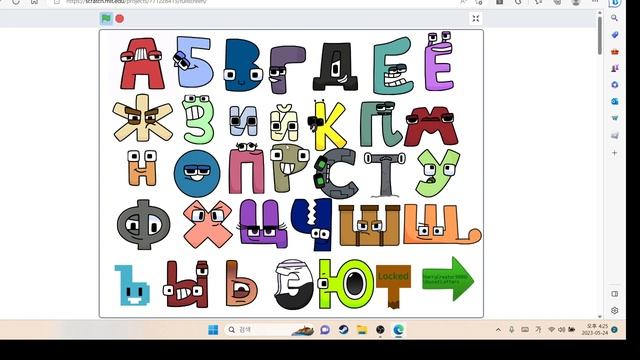Click the salmon pink Х character
Viewport: 640px width, 360px height.
207,224
